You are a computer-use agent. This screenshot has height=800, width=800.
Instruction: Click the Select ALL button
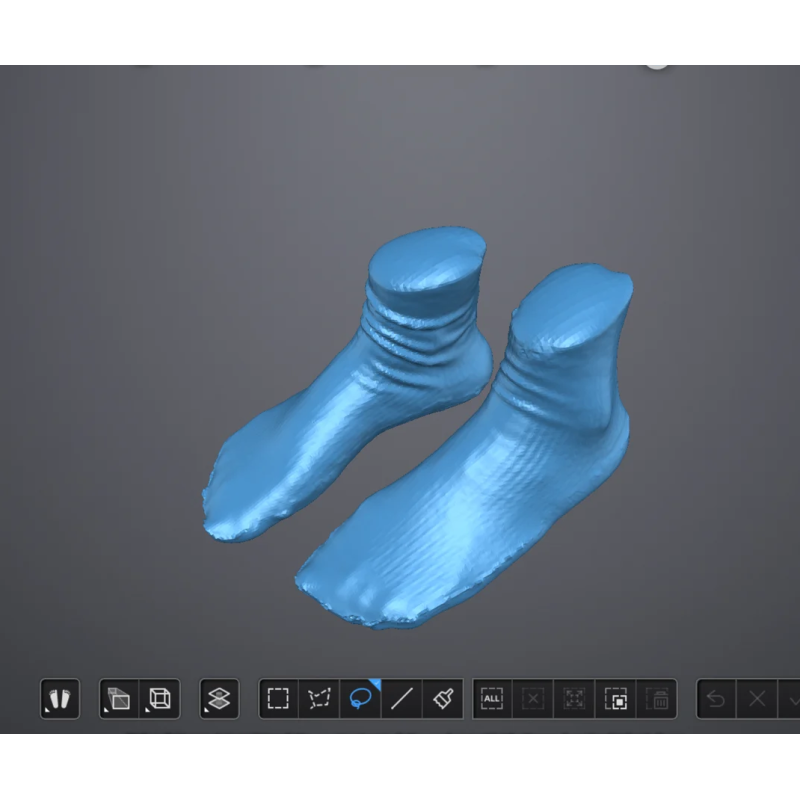[492, 698]
